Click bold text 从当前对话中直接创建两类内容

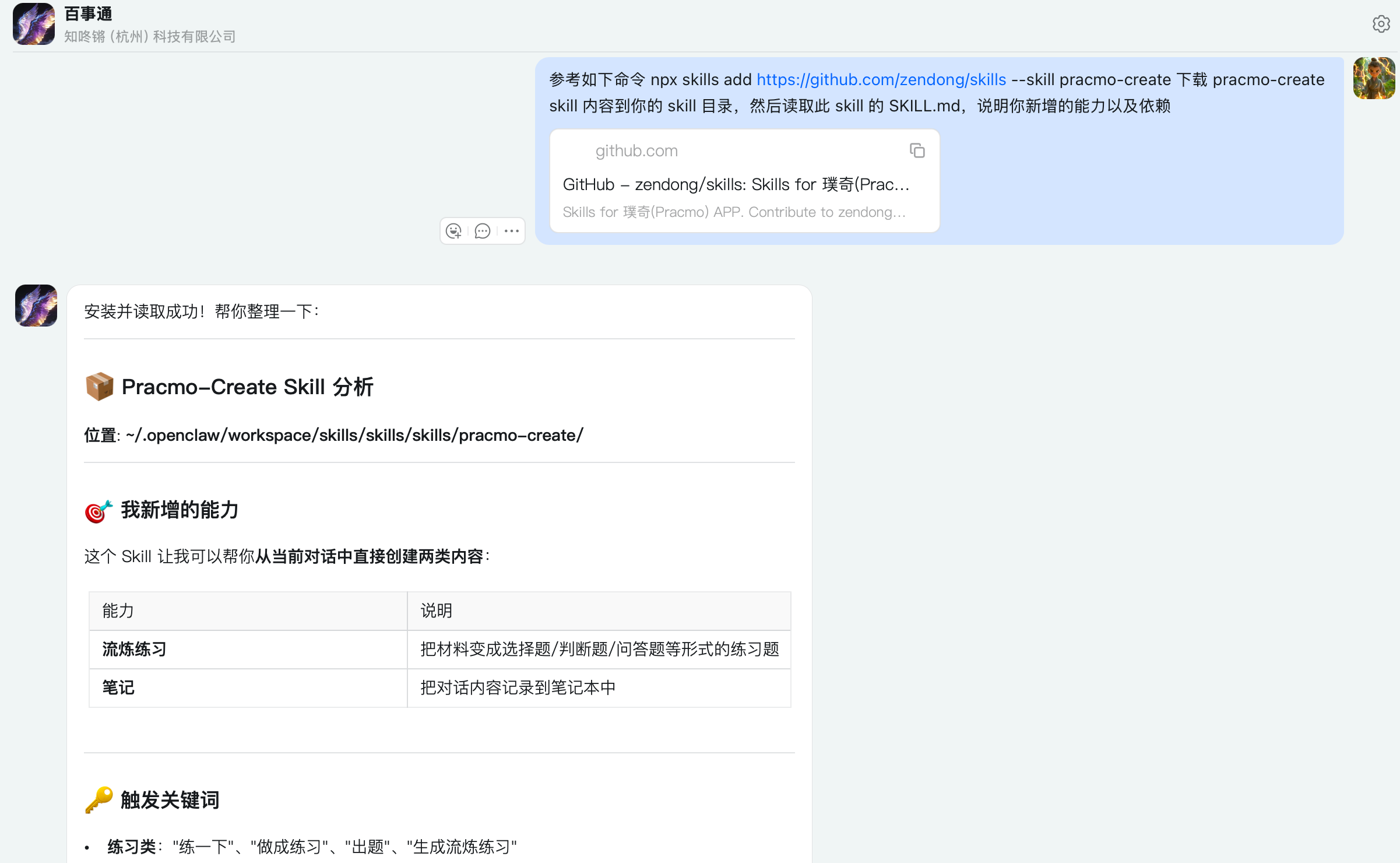click(x=370, y=557)
